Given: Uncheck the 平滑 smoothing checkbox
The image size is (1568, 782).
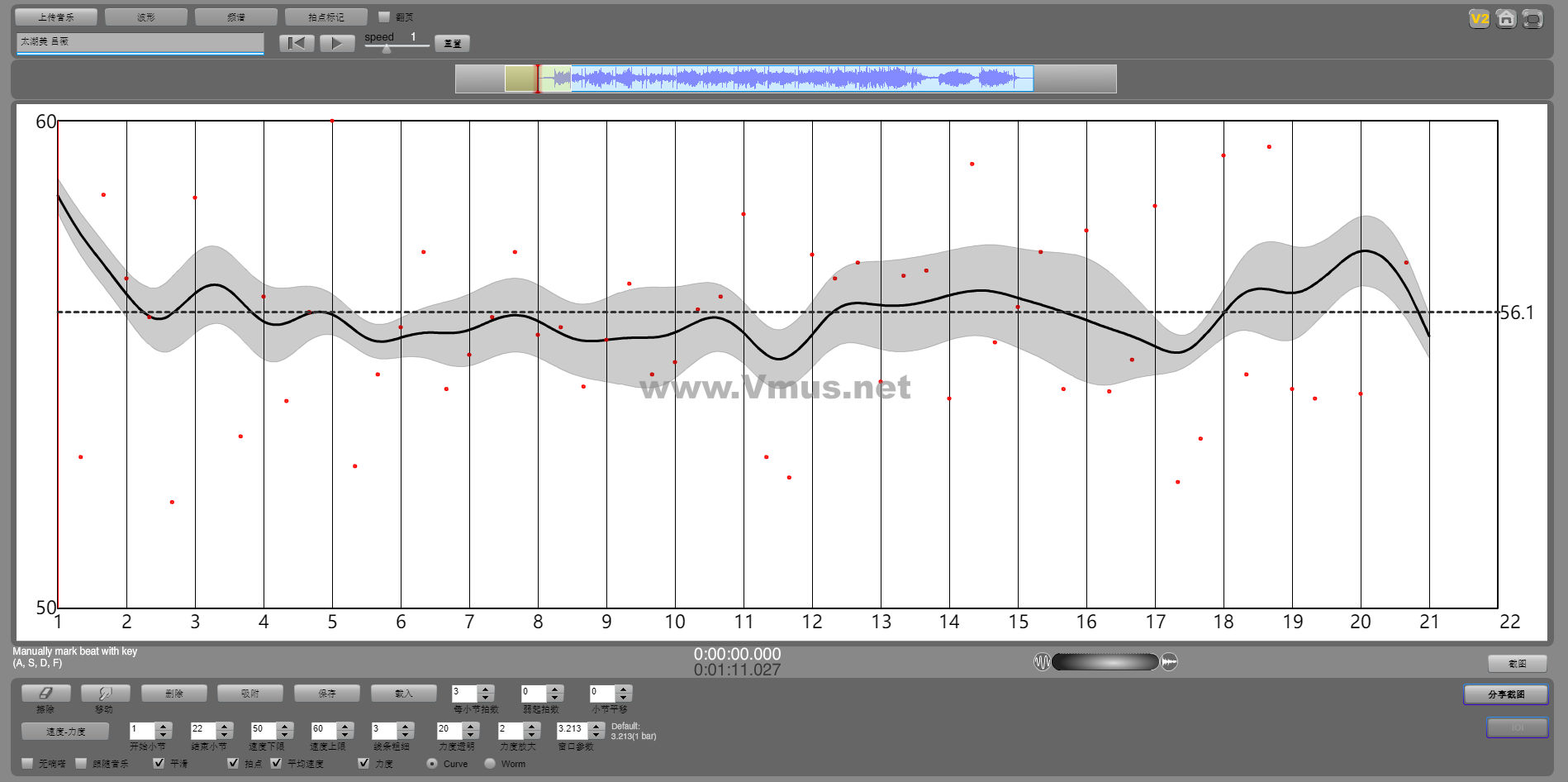Looking at the screenshot, I should (159, 763).
